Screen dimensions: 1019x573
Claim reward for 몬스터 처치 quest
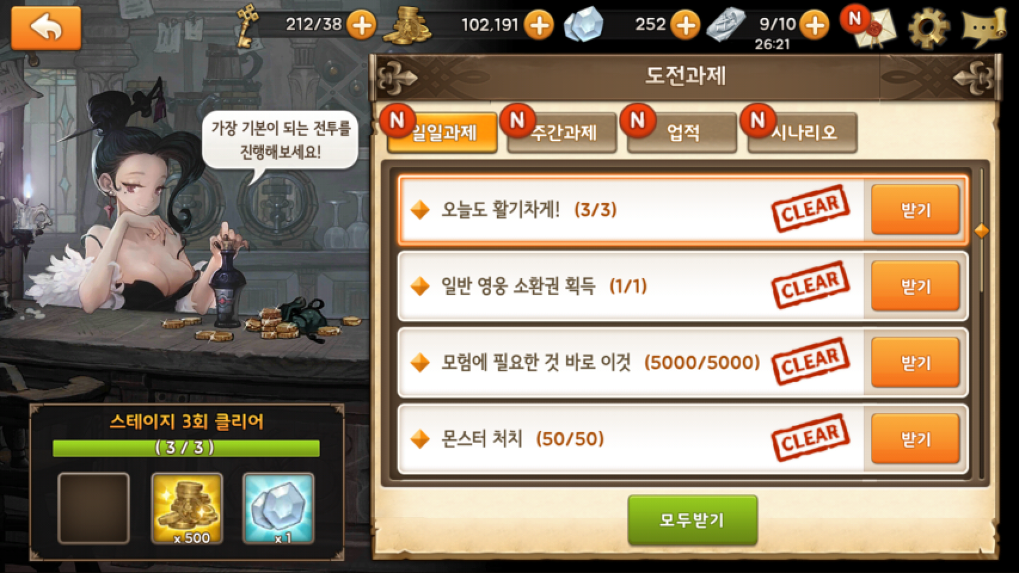click(x=915, y=439)
